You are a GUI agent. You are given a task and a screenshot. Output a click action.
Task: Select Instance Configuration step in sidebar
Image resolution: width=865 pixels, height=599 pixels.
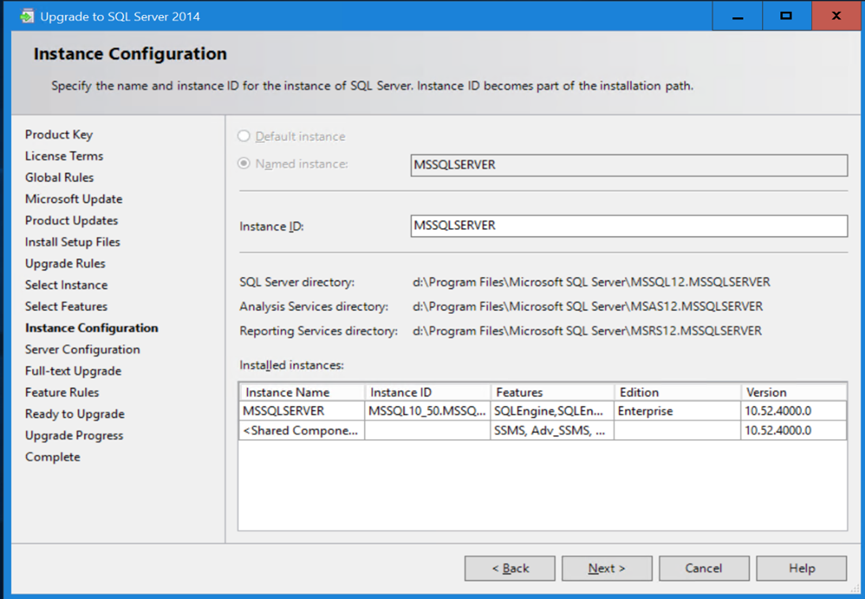point(92,328)
